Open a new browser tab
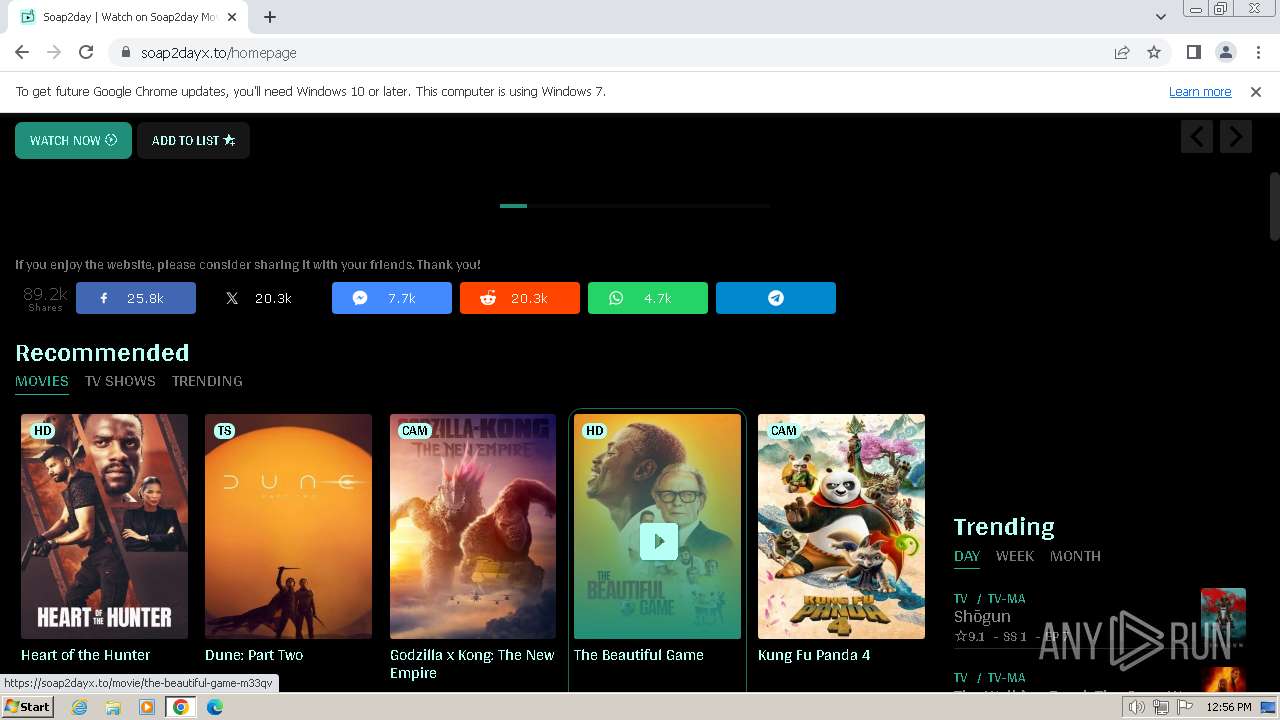 270,17
